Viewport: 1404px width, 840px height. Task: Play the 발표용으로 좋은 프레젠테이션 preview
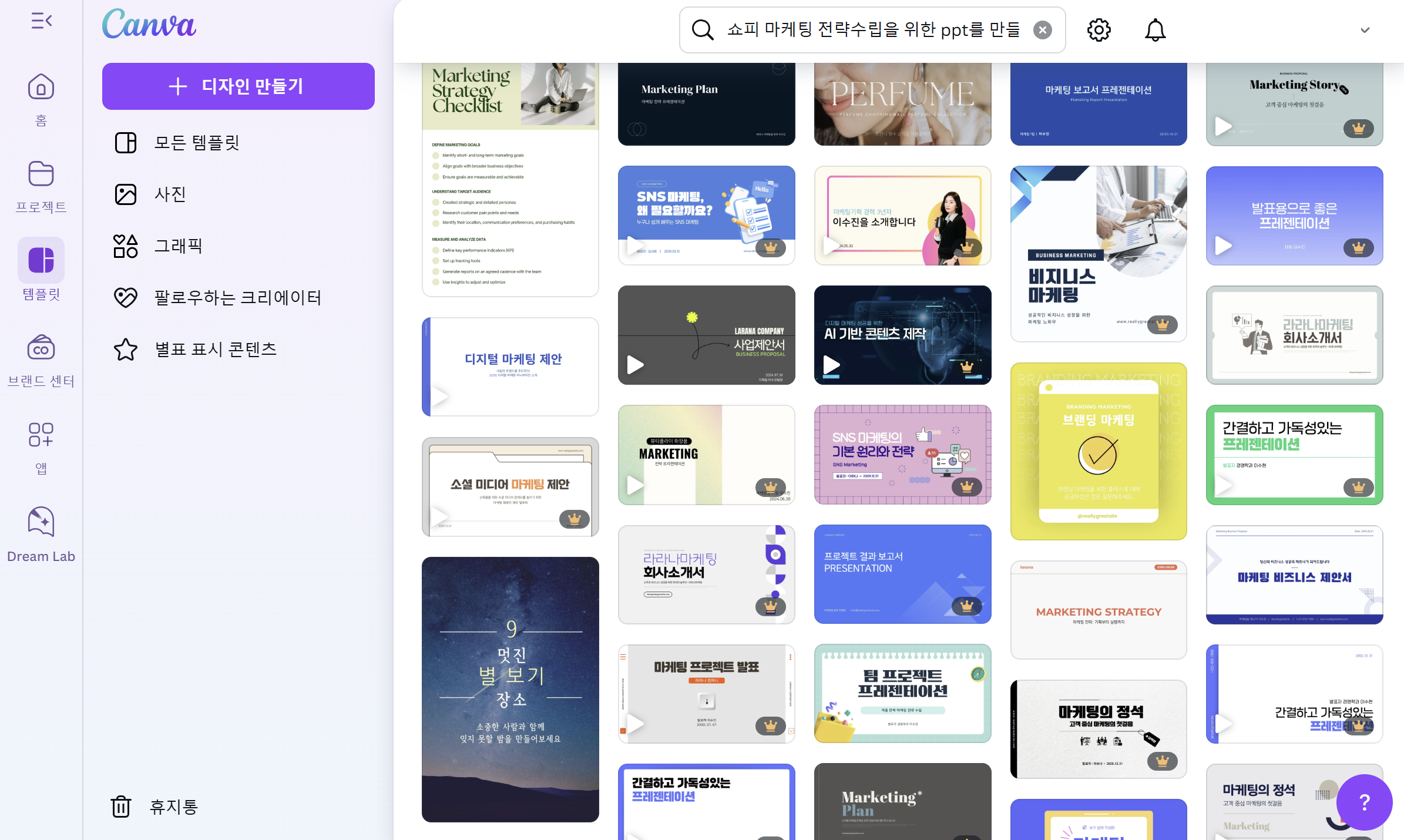(1223, 246)
